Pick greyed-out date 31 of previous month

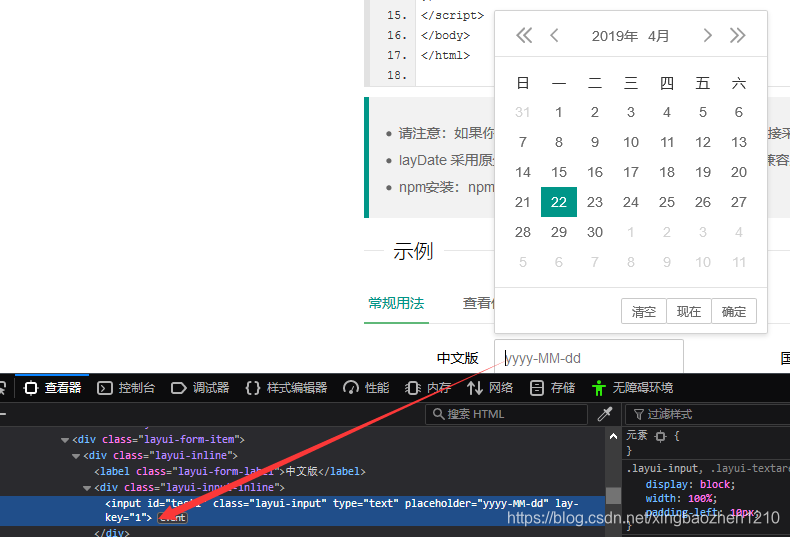522,112
